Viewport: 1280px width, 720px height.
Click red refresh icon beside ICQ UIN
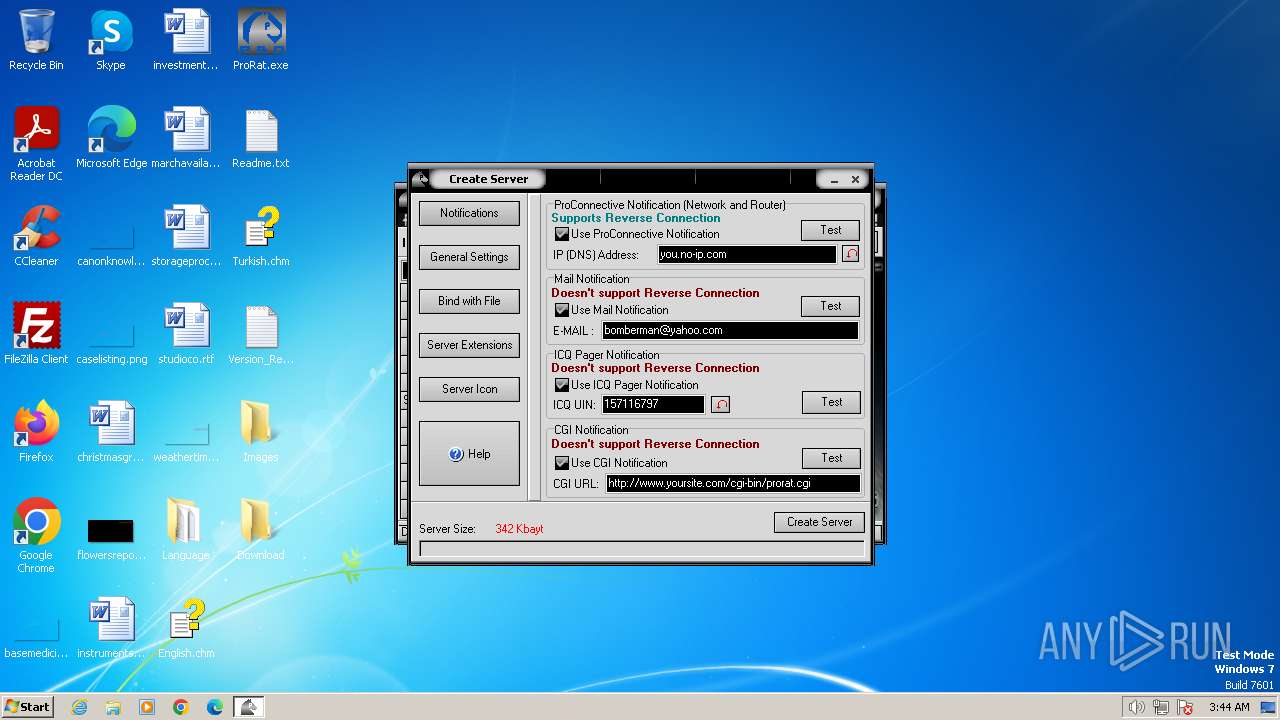tap(720, 404)
